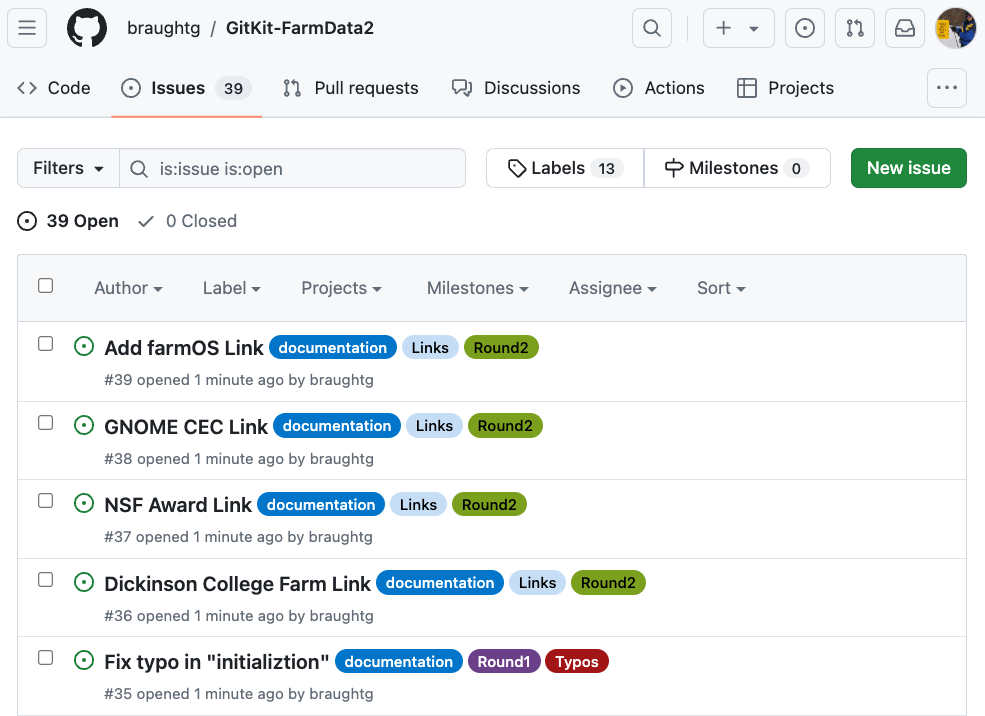Open the Add farmOS Link issue title
The width and height of the screenshot is (985, 716).
183,348
